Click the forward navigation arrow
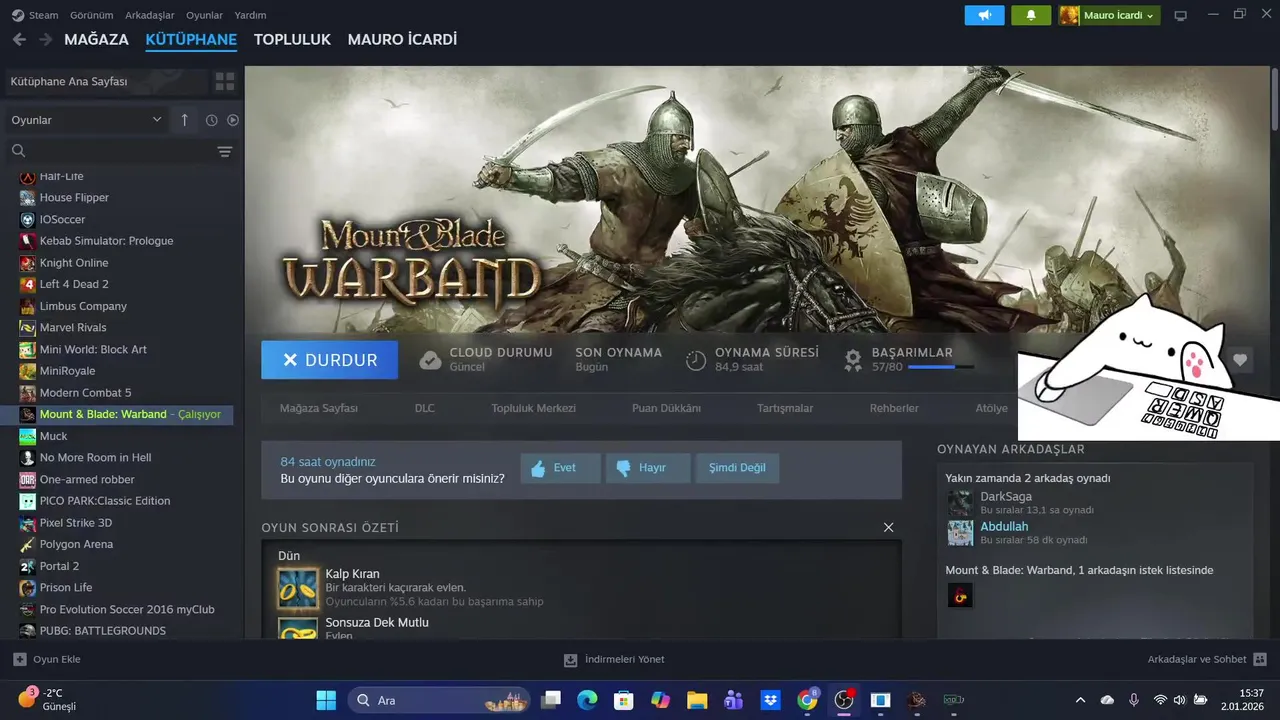The width and height of the screenshot is (1280, 720). [x=45, y=39]
